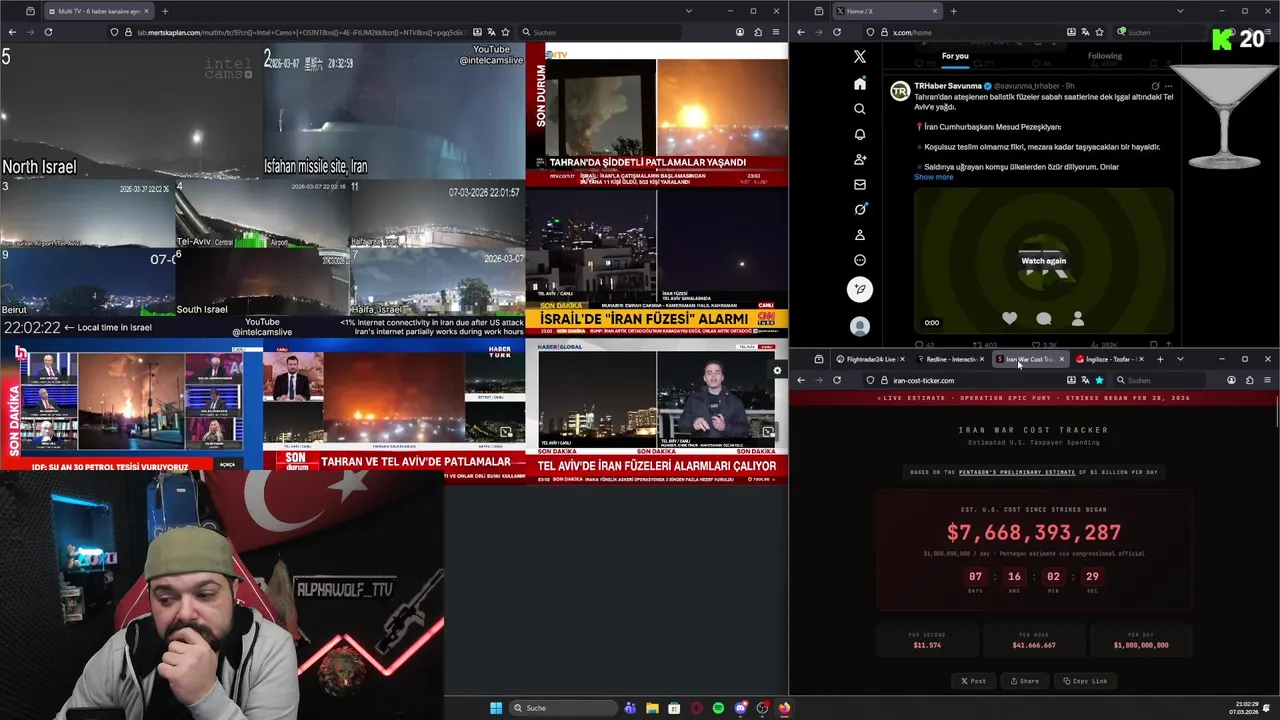The width and height of the screenshot is (1280, 720).
Task: Open new tab in Iran cost tracker window
Action: tap(1160, 359)
